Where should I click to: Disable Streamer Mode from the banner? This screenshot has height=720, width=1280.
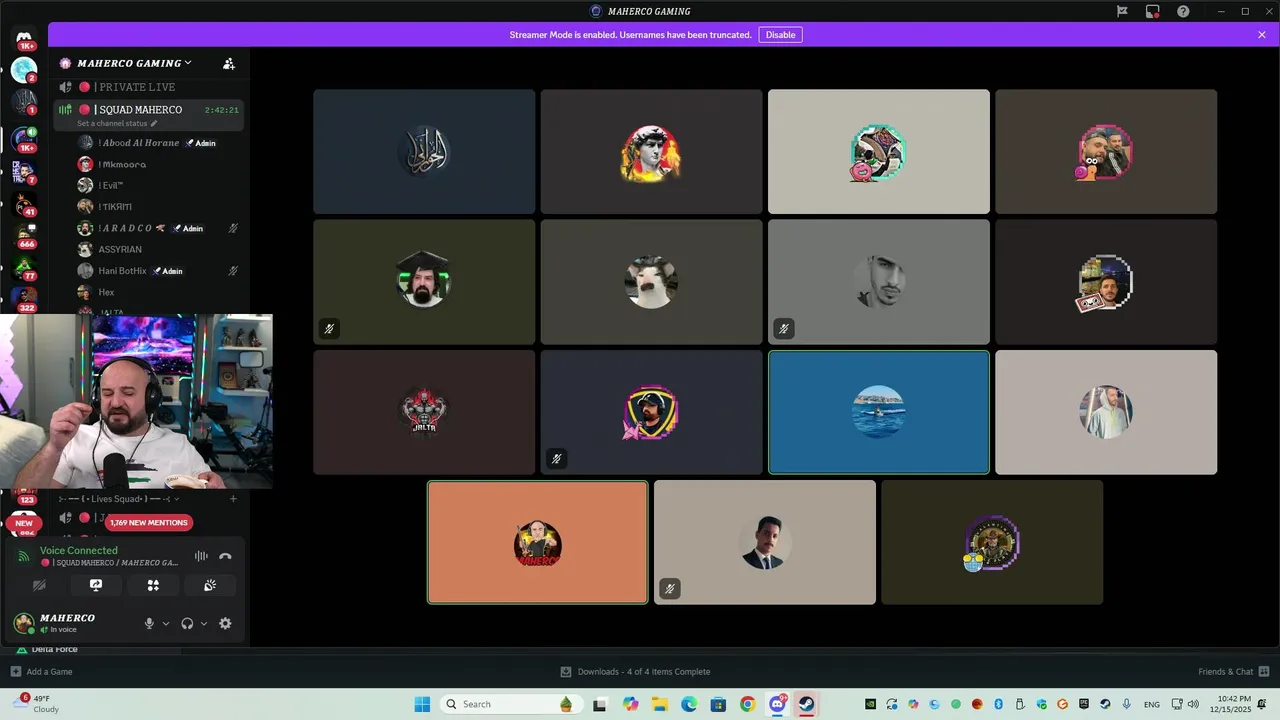(x=780, y=35)
